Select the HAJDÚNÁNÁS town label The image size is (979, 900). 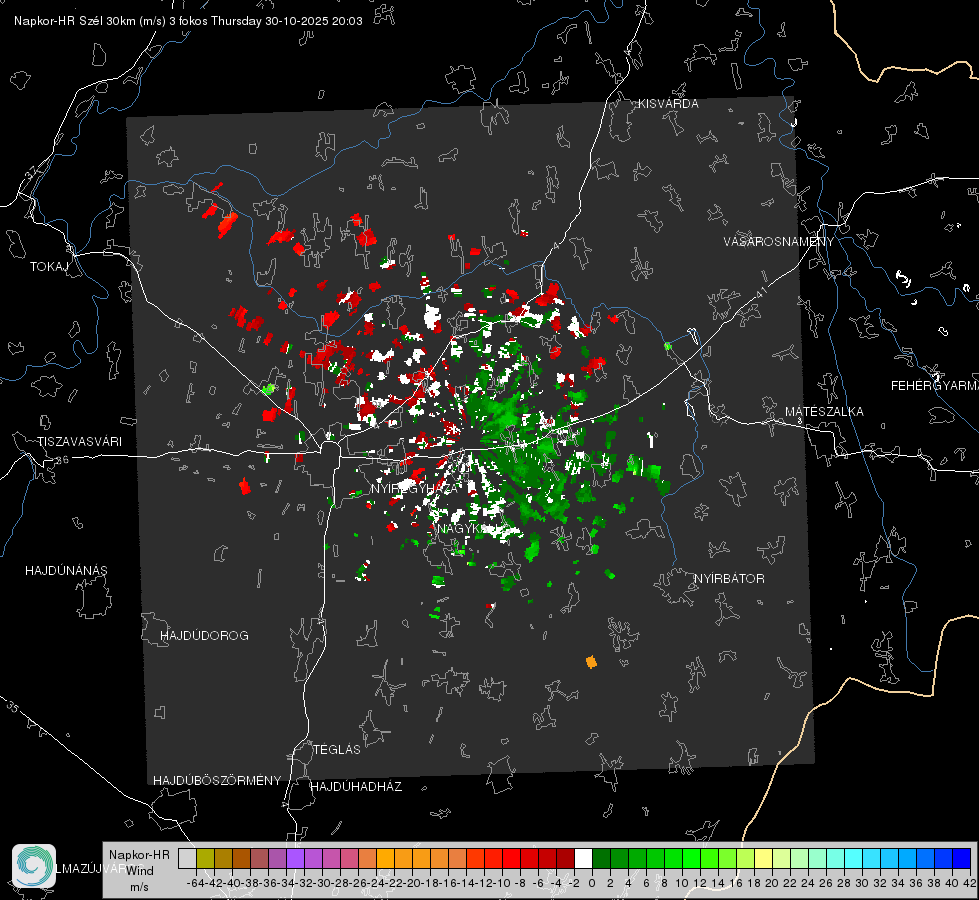click(x=66, y=571)
